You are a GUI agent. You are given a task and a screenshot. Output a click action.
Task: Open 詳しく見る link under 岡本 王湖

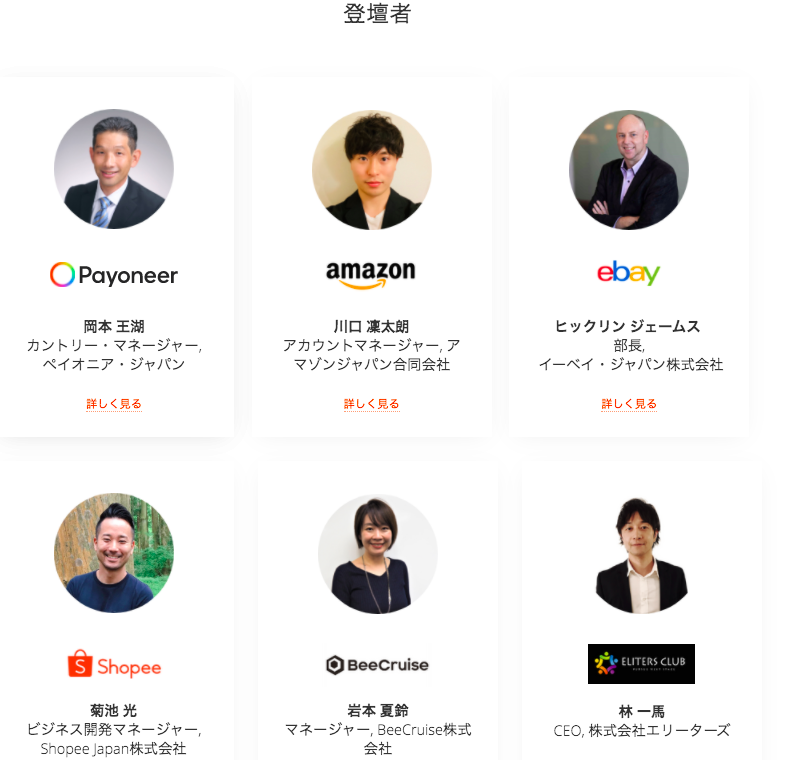coord(114,404)
